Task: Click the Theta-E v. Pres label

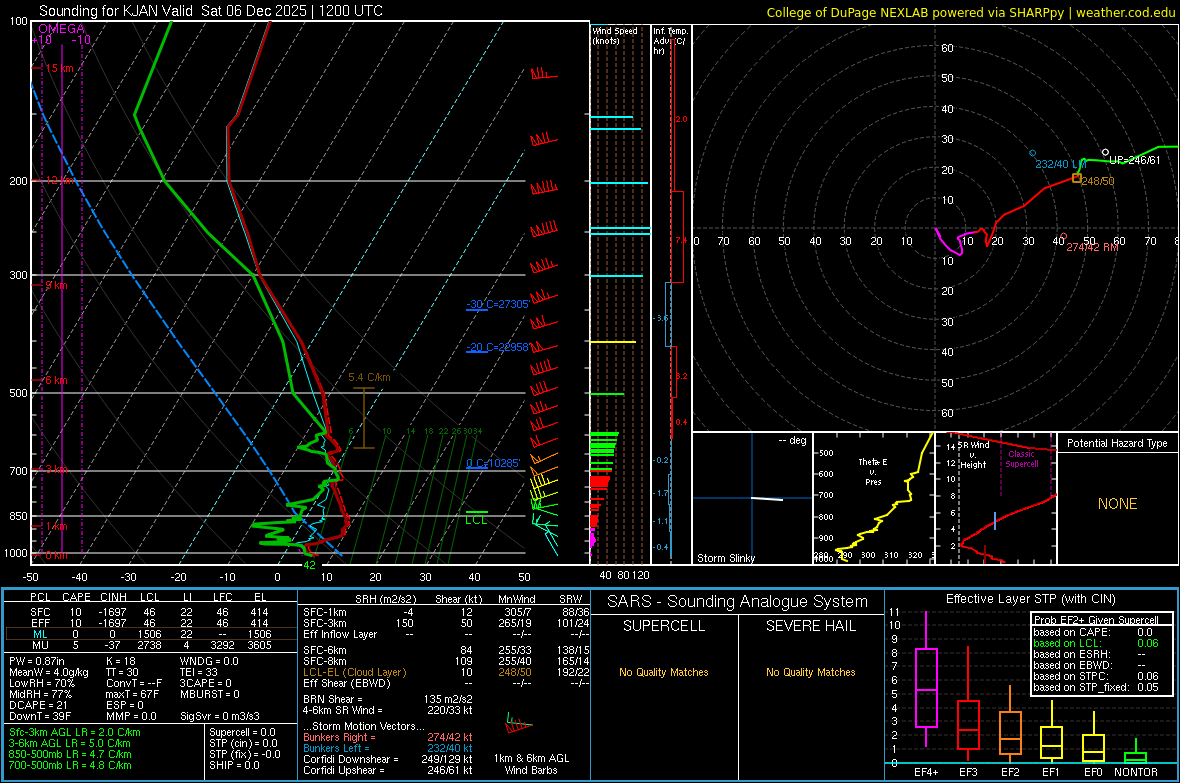Action: tap(873, 471)
